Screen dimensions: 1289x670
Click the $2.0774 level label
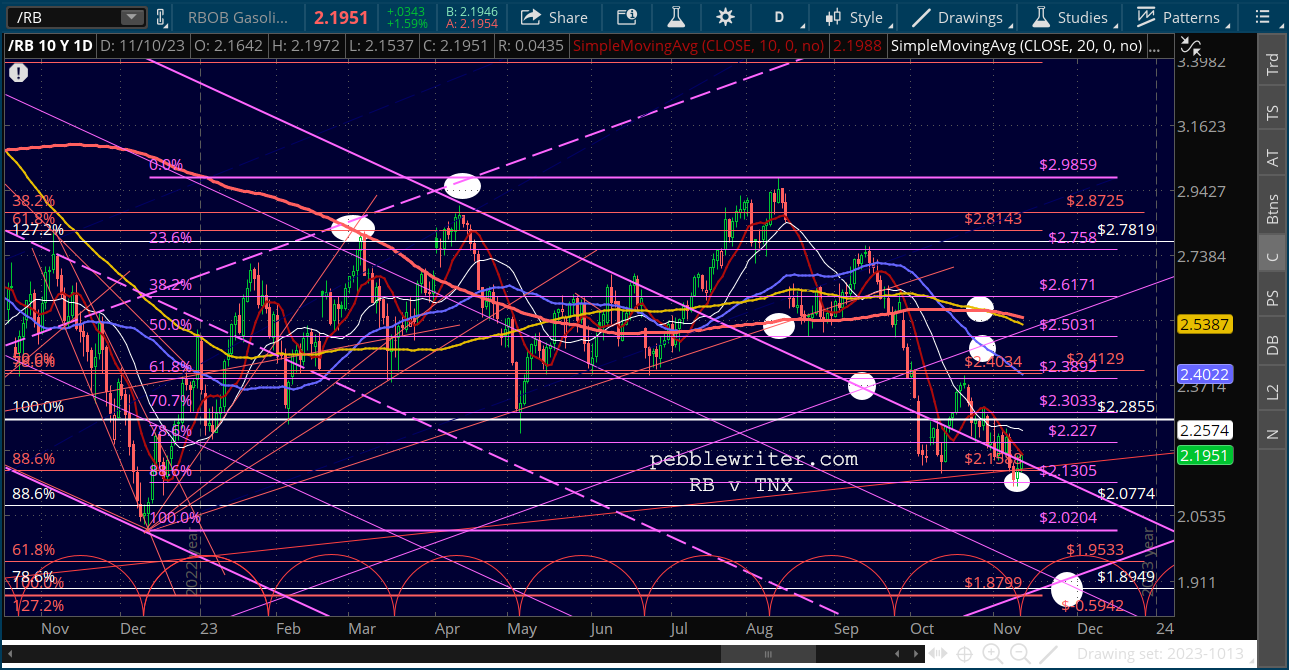click(x=1126, y=493)
